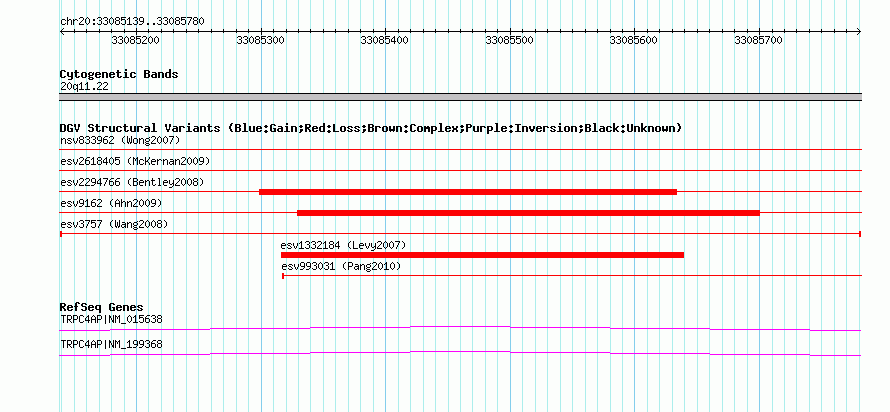Open variant esv1332184 (Levy2007) label

(x=343, y=245)
